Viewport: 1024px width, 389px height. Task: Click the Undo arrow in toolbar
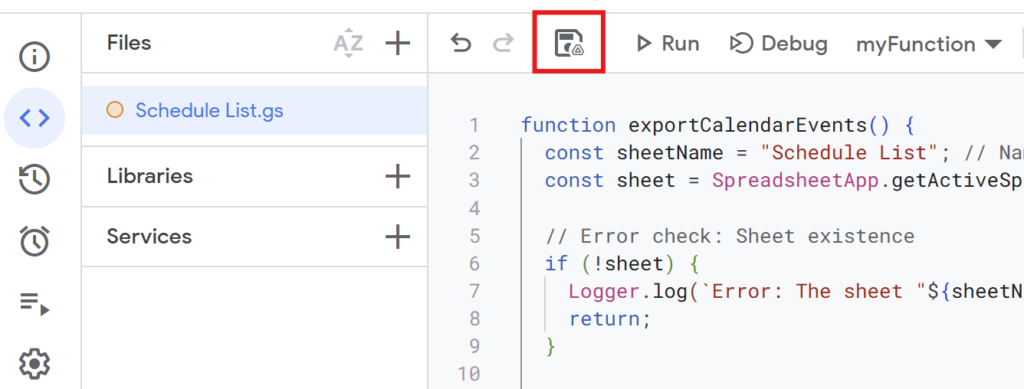tap(461, 44)
